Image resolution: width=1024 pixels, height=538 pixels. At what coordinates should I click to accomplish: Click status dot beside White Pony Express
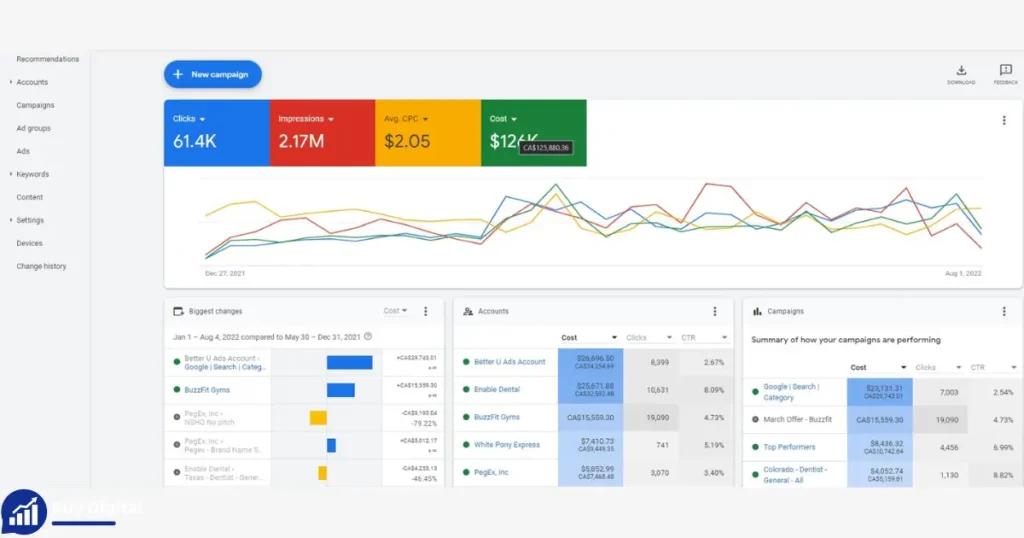click(466, 445)
